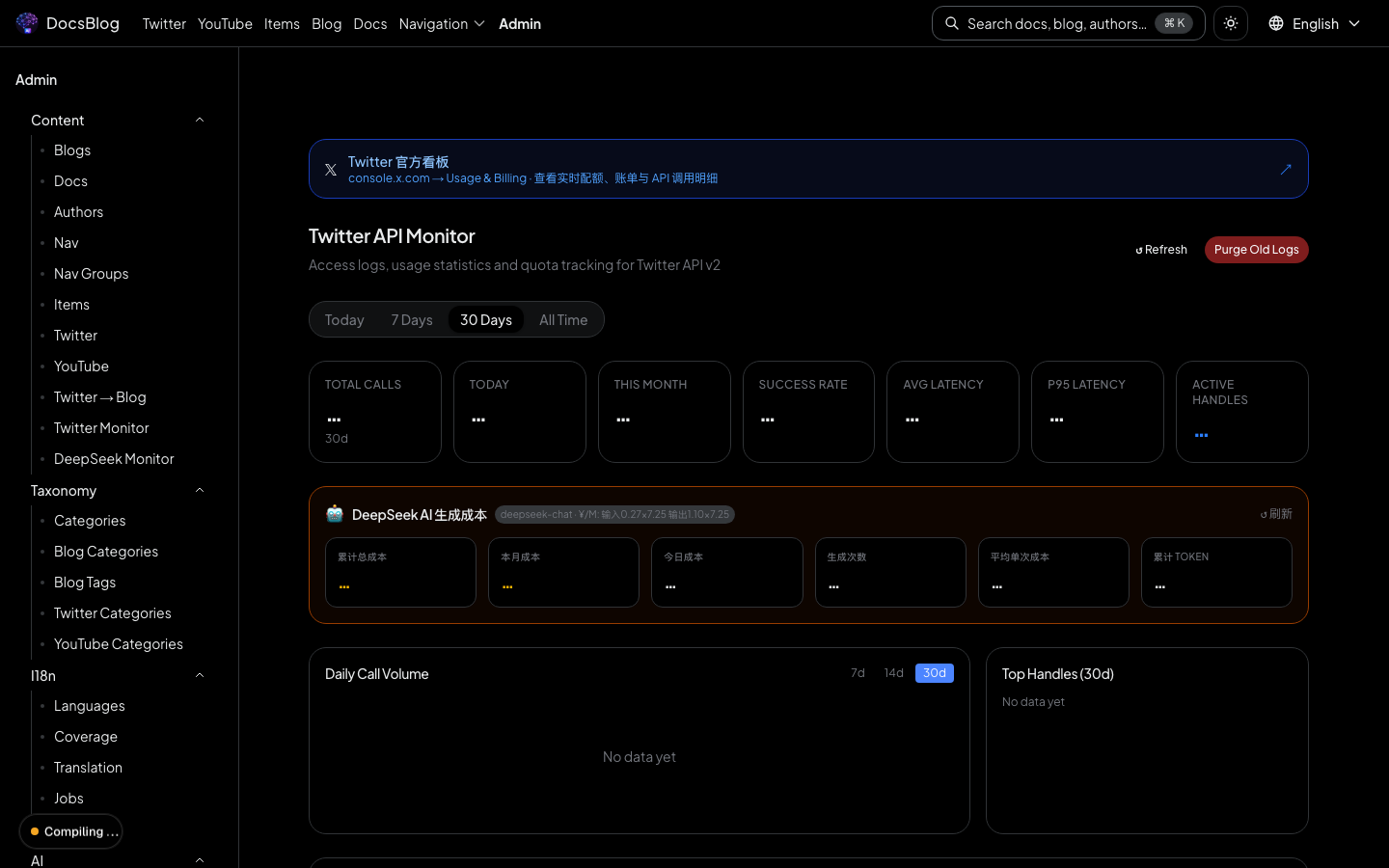1389x868 pixels.
Task: Click the Refresh button for Twitter API
Action: (1161, 250)
